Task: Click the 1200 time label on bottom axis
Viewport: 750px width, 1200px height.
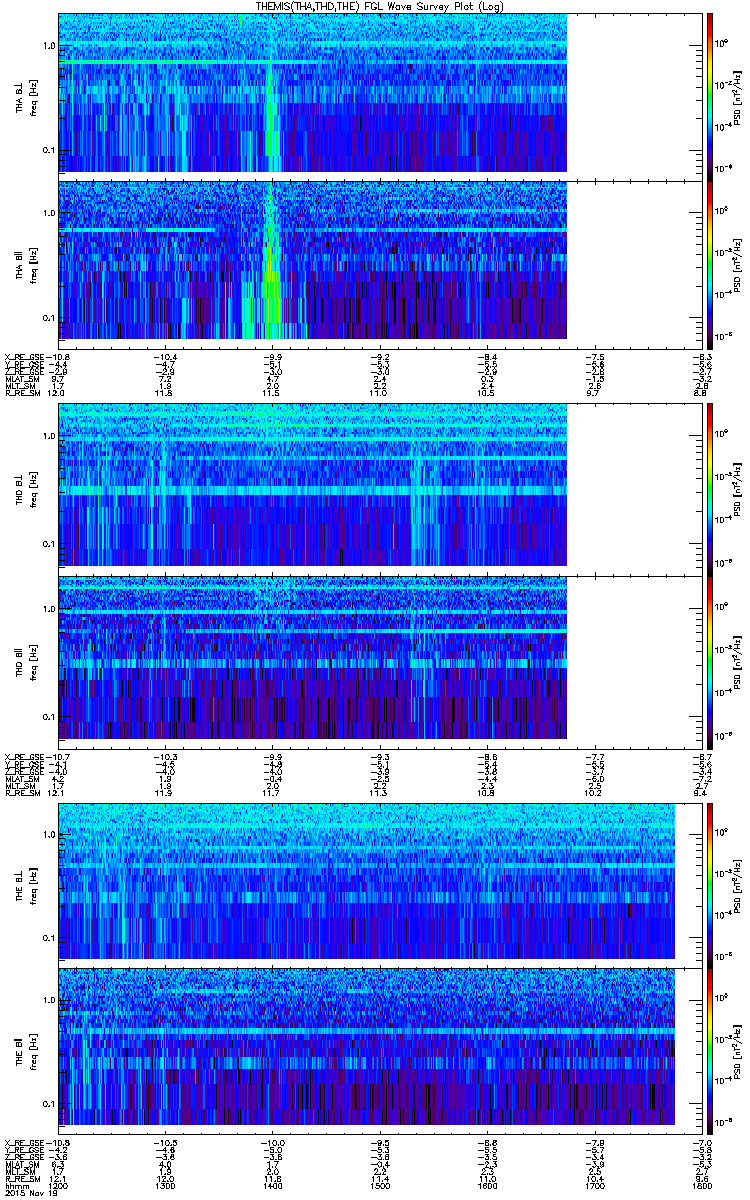Action: click(58, 1185)
